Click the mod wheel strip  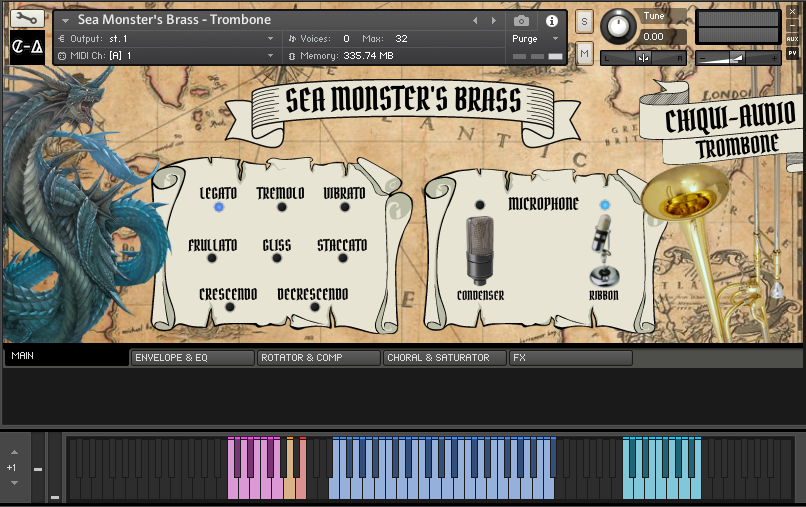click(55, 467)
